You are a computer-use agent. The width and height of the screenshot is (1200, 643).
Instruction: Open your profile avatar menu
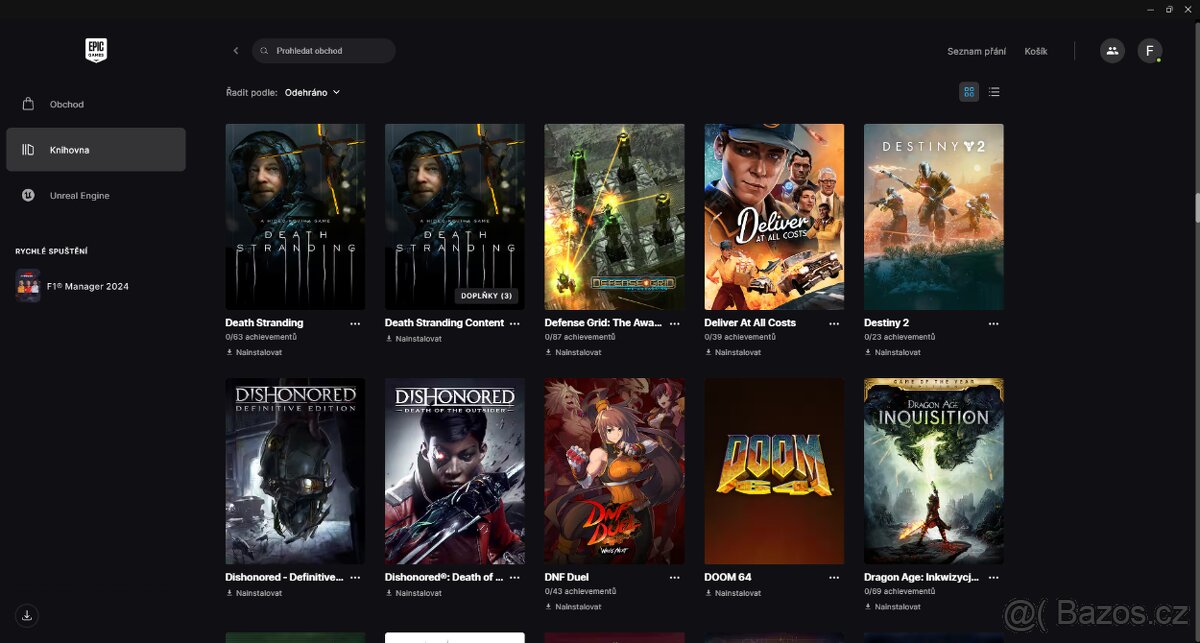click(x=1149, y=50)
